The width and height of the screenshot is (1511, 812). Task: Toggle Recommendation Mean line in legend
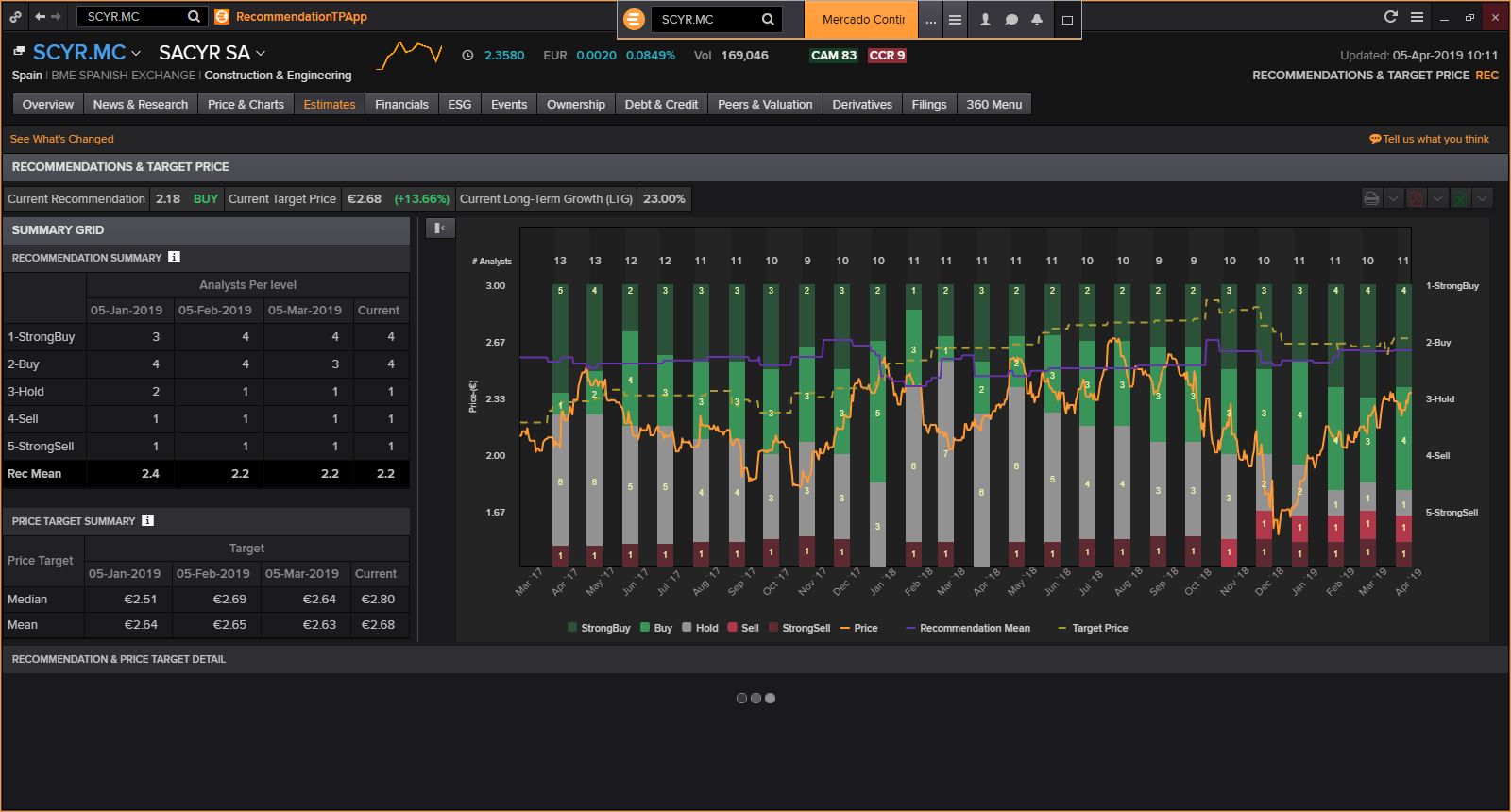[x=968, y=628]
